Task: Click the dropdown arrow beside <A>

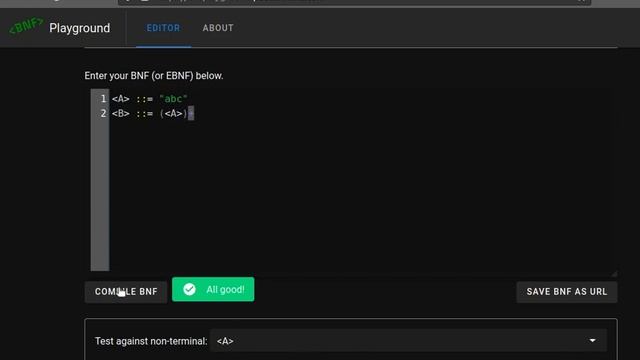Action: pos(592,341)
